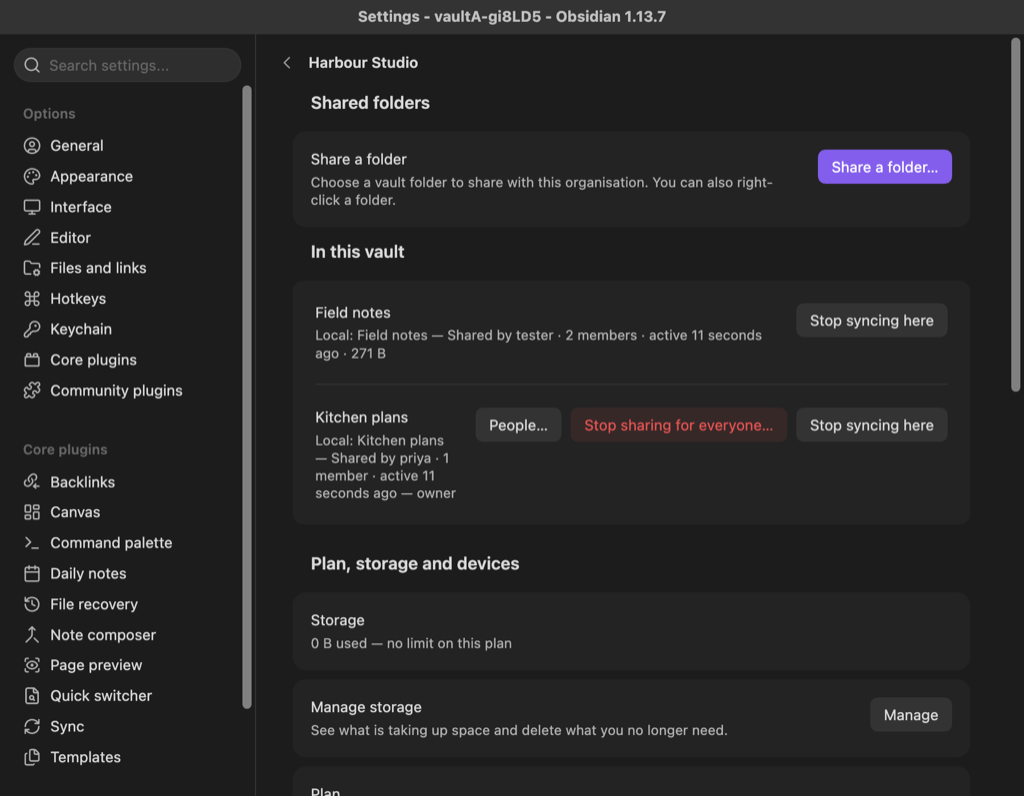Click the Sync circular arrows icon
This screenshot has height=796, width=1024.
pos(32,726)
